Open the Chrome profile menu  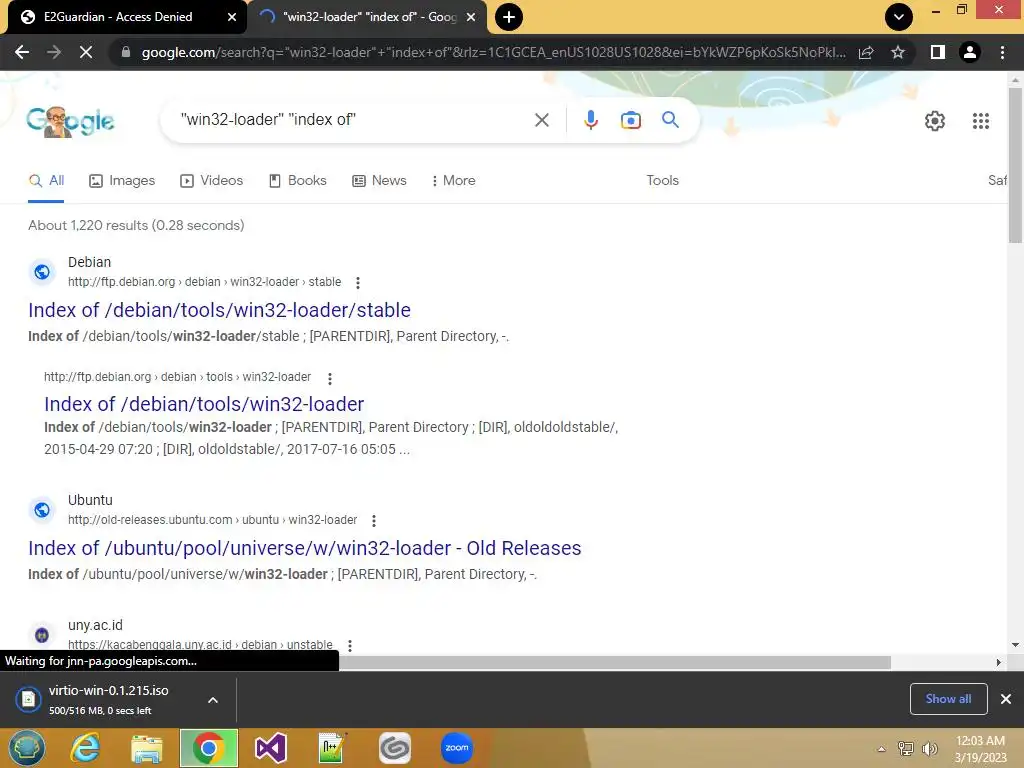[970, 52]
